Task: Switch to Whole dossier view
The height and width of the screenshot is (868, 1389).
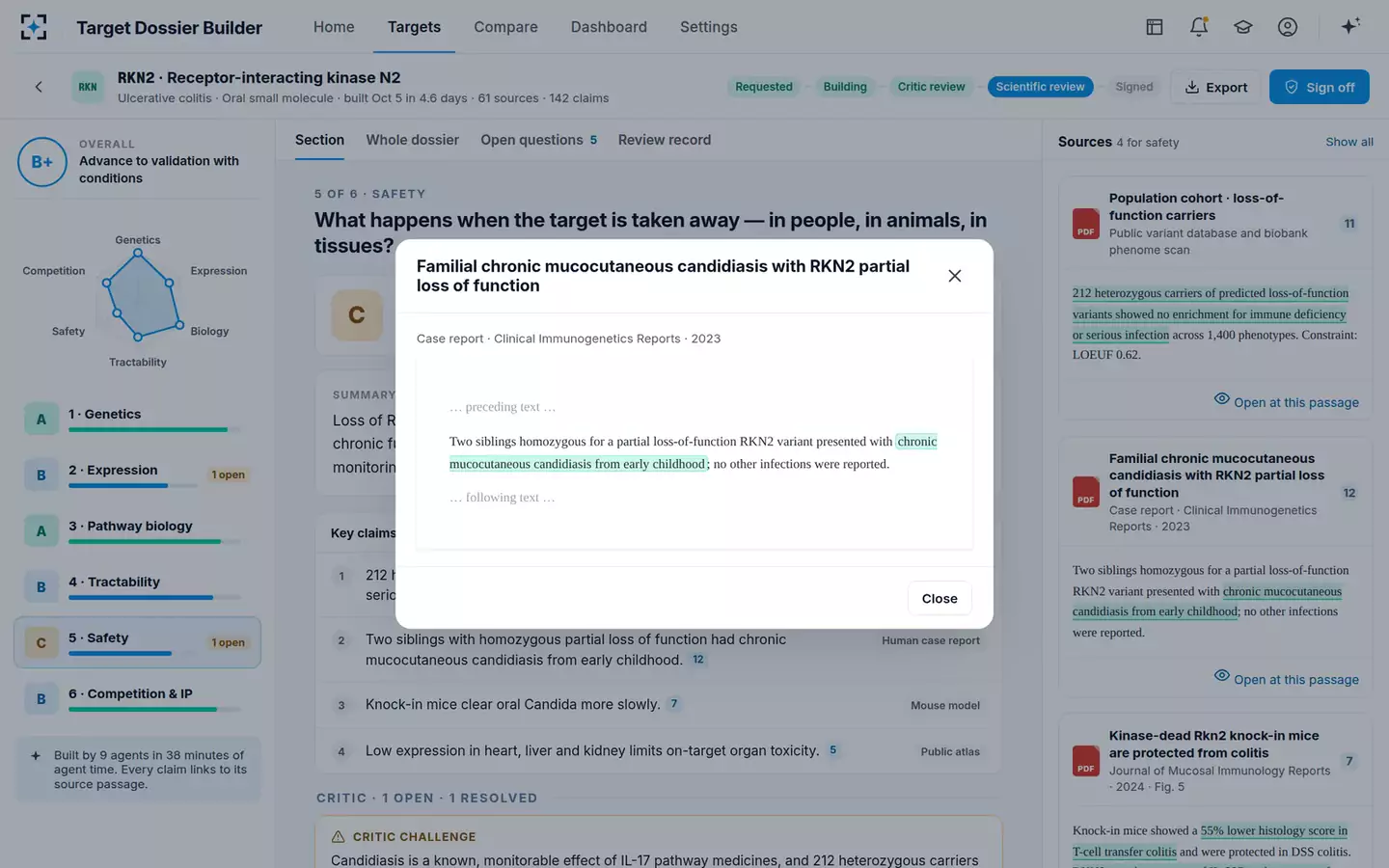Action: coord(413,140)
